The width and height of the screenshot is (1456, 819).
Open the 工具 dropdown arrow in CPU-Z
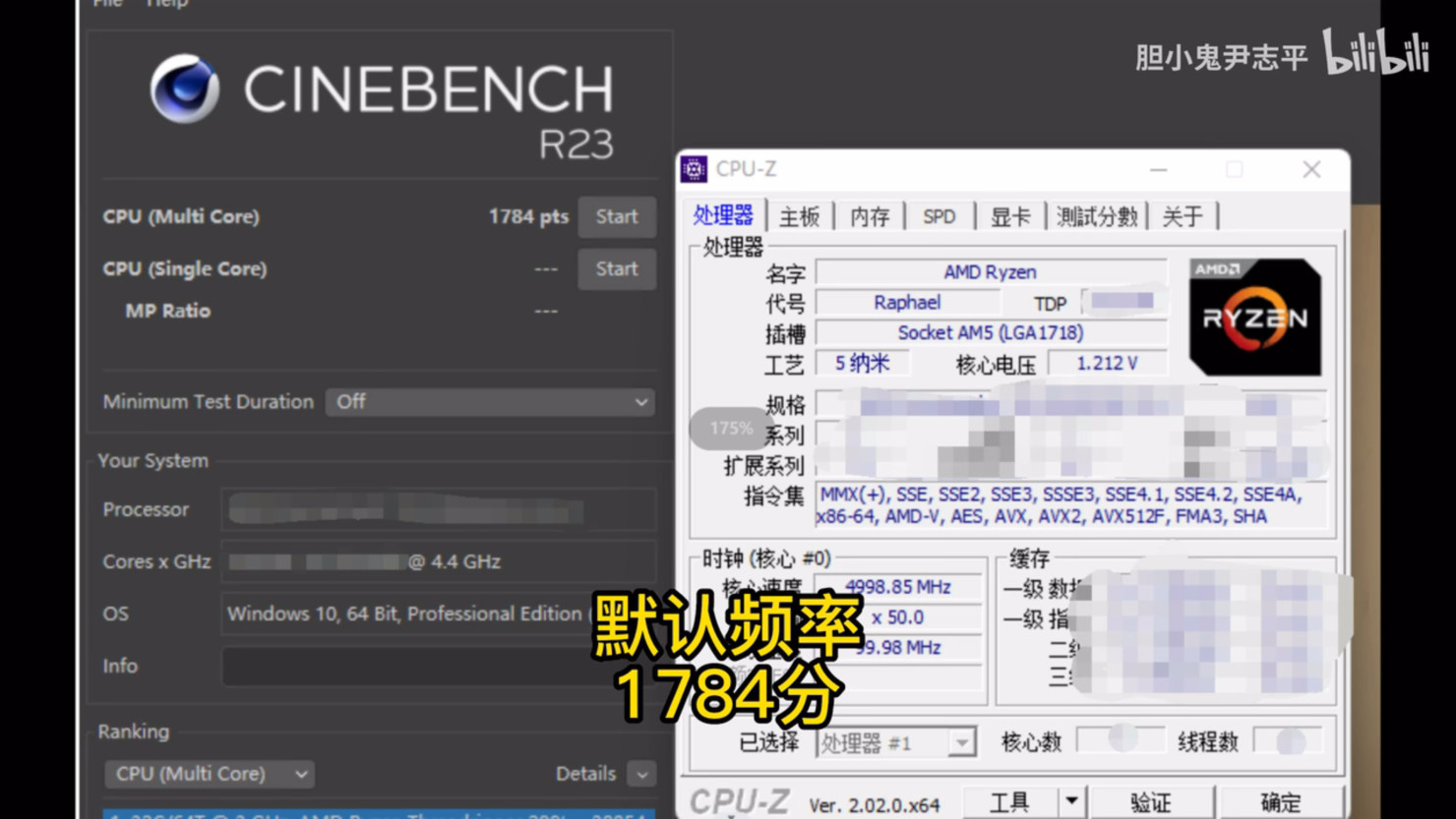pyautogui.click(x=1071, y=802)
